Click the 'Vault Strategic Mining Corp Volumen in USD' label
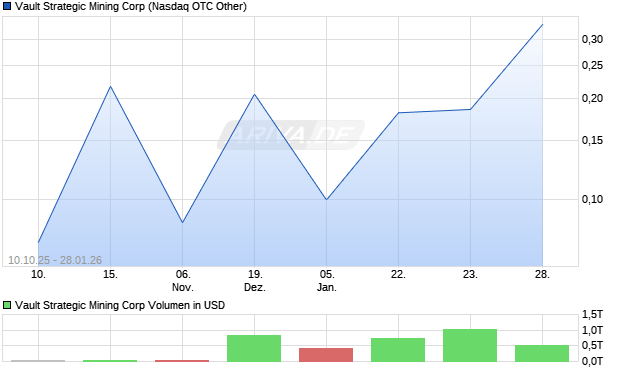This screenshot has height=371, width=620. click(120, 305)
